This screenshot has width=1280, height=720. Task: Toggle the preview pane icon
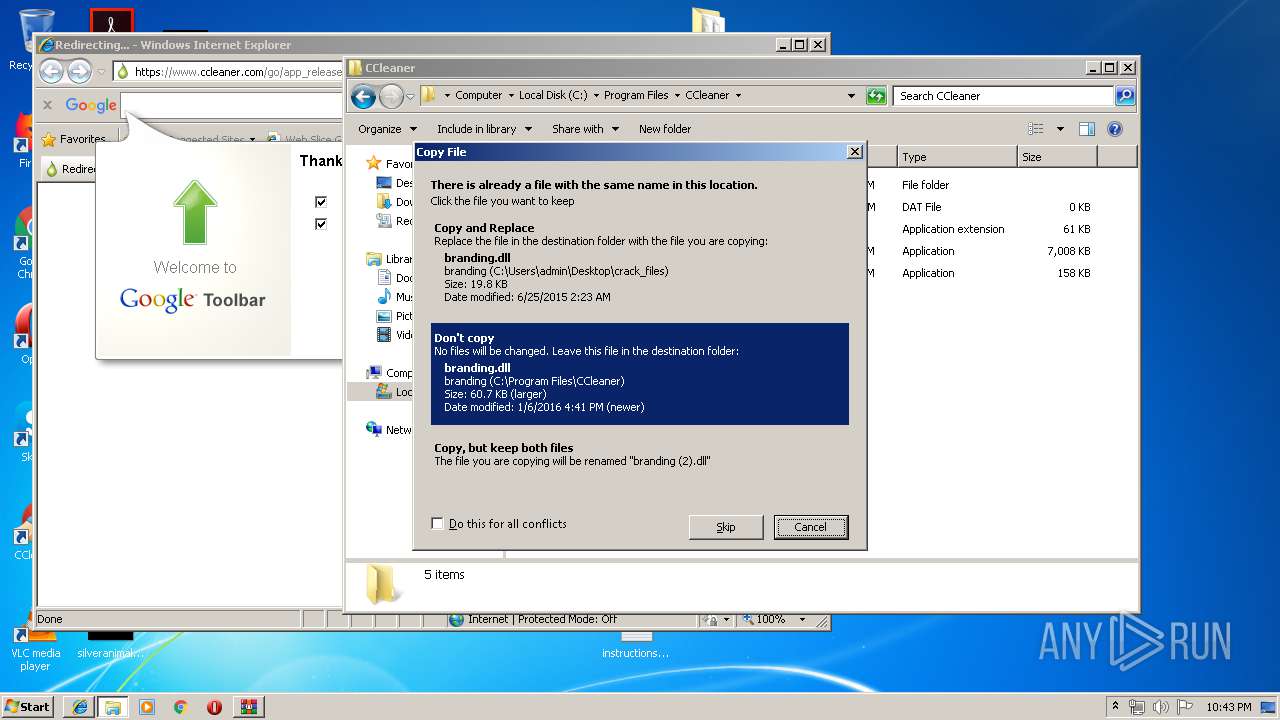pyautogui.click(x=1087, y=129)
